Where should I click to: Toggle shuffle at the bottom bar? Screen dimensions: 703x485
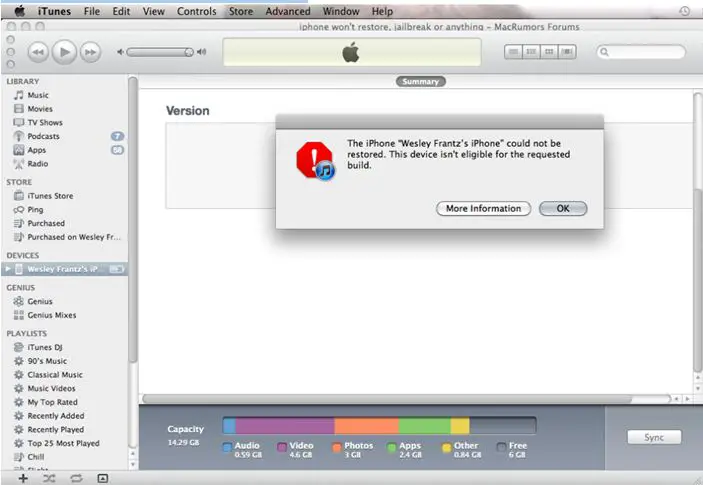pyautogui.click(x=49, y=478)
